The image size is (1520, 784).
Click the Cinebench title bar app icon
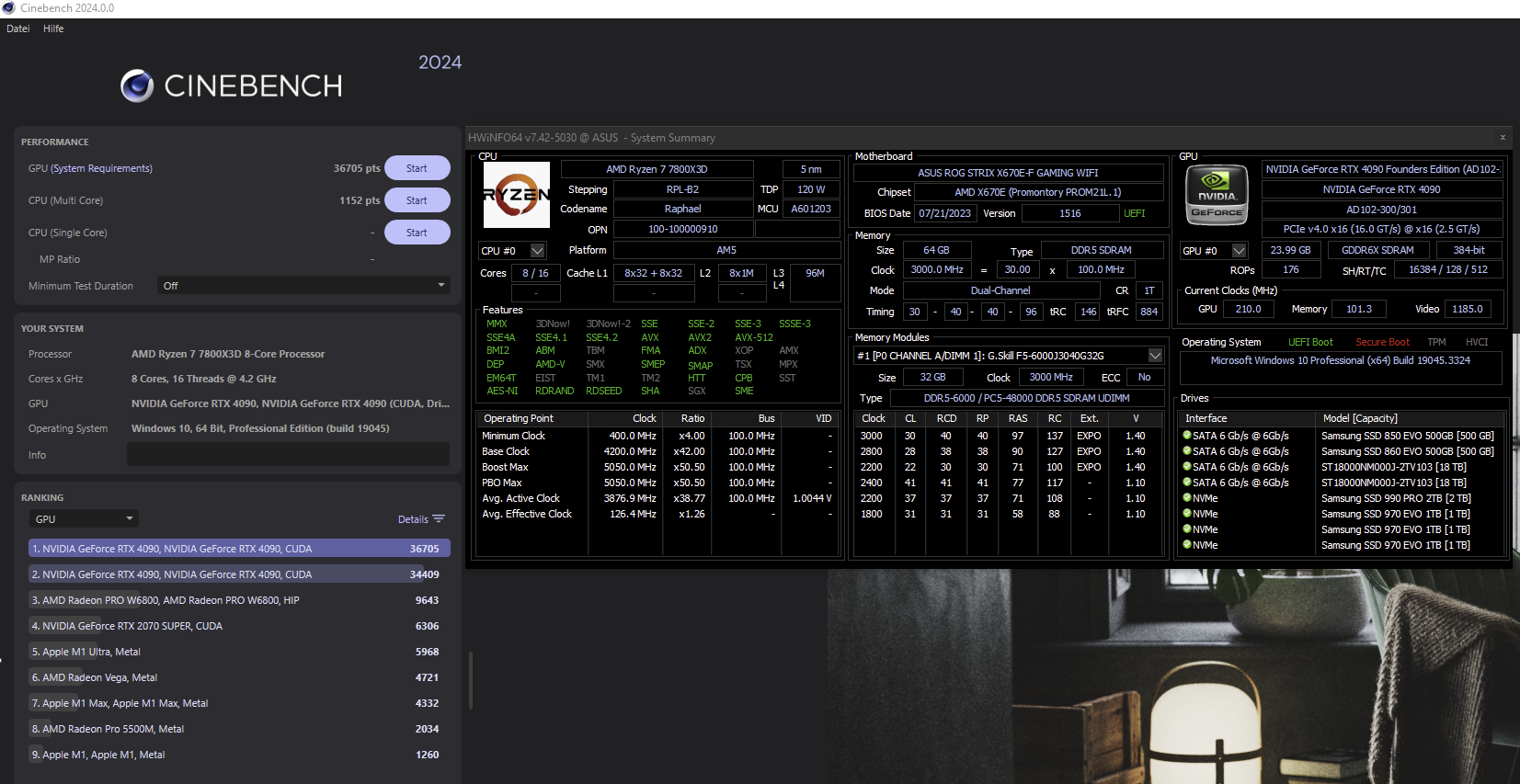pos(8,8)
